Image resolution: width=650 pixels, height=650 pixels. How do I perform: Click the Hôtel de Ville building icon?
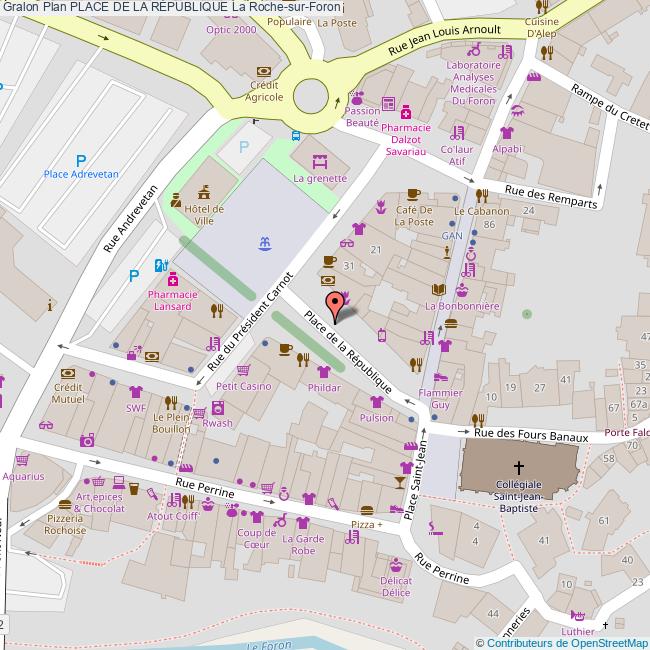(x=204, y=190)
